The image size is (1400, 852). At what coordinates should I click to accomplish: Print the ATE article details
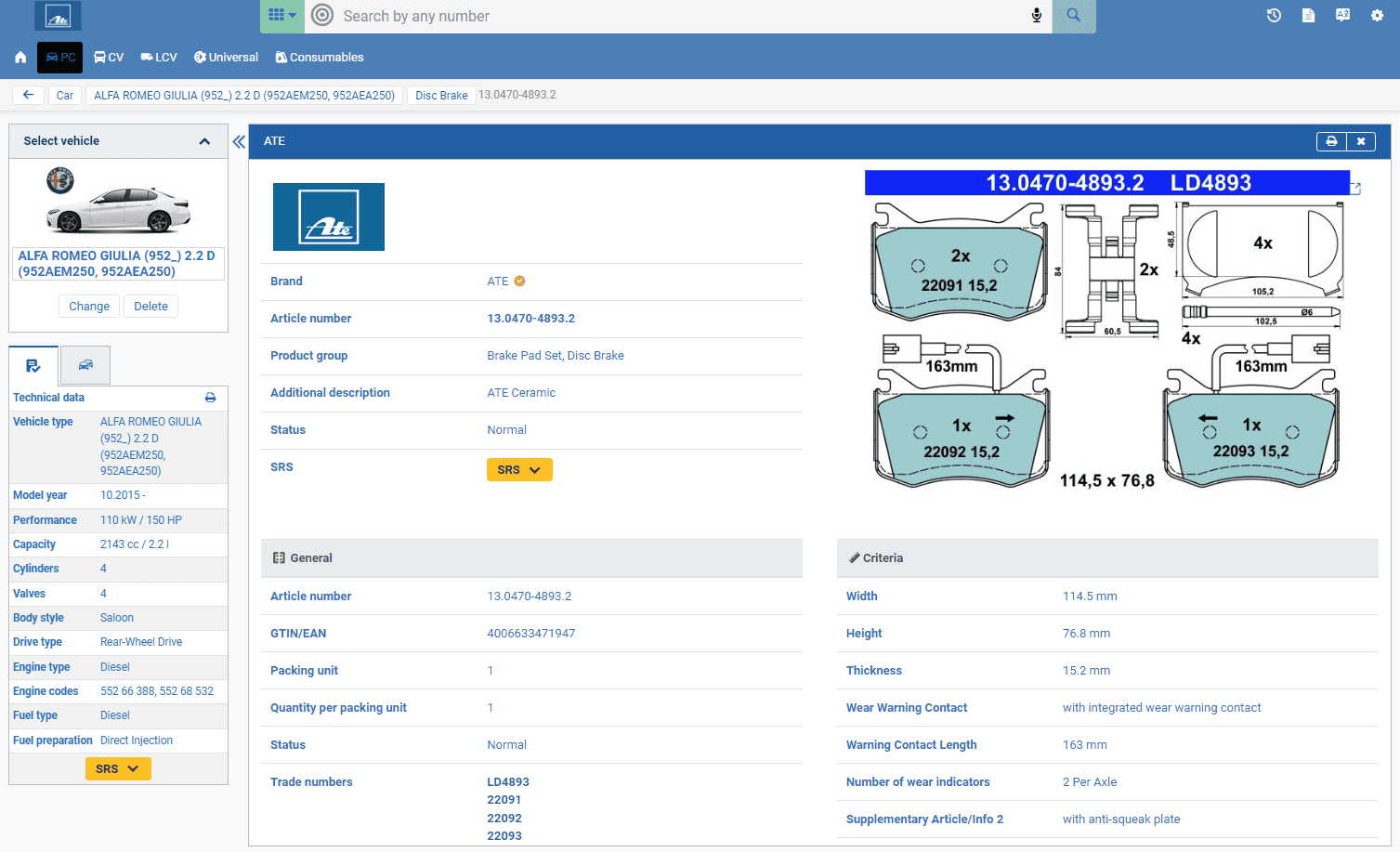(x=1331, y=141)
